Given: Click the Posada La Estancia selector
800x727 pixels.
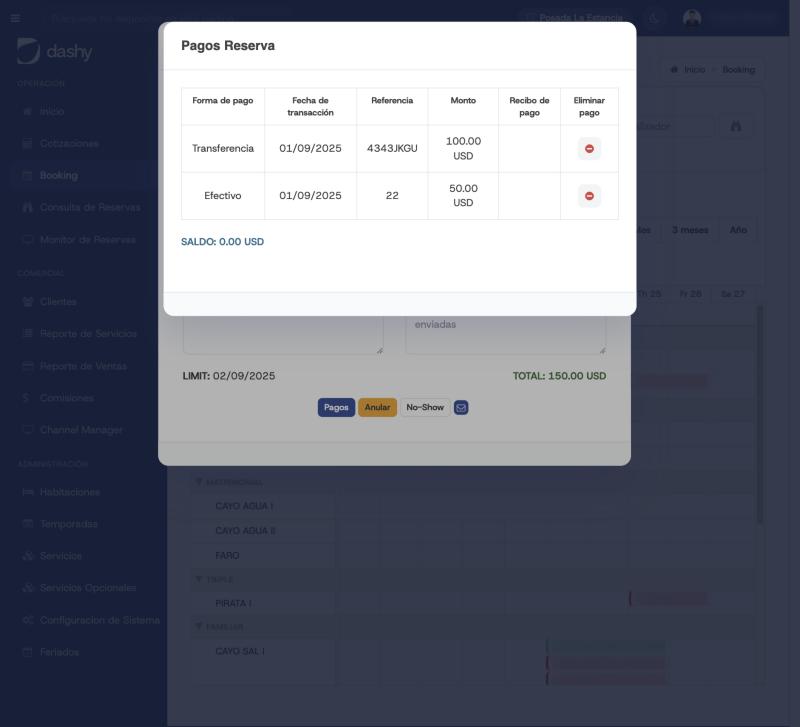Looking at the screenshot, I should [576, 18].
